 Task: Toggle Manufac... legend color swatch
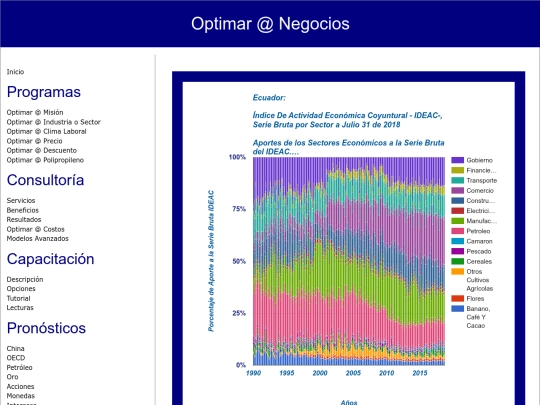tap(458, 221)
